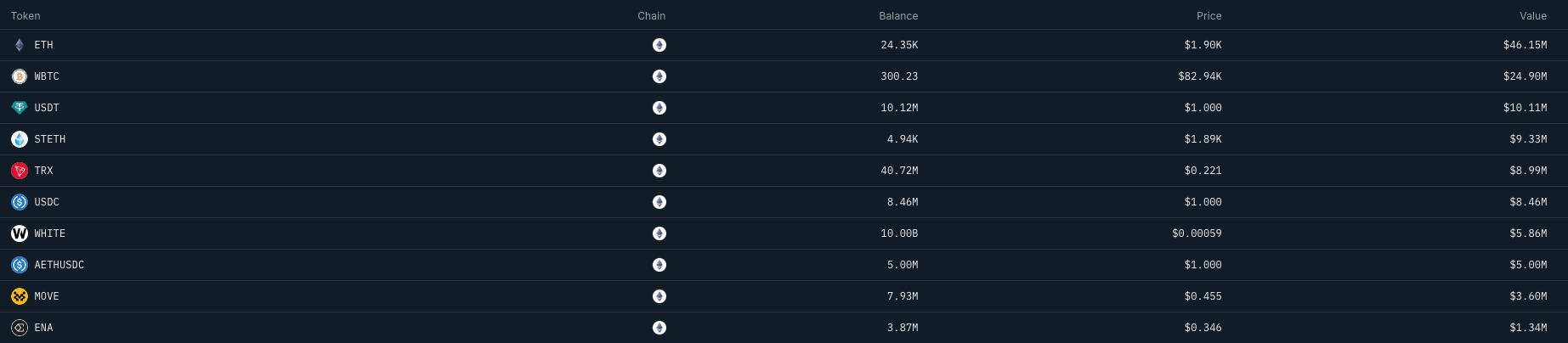This screenshot has width=1568, height=343.
Task: Select the ENA value cell $1.34M
Action: [1528, 328]
